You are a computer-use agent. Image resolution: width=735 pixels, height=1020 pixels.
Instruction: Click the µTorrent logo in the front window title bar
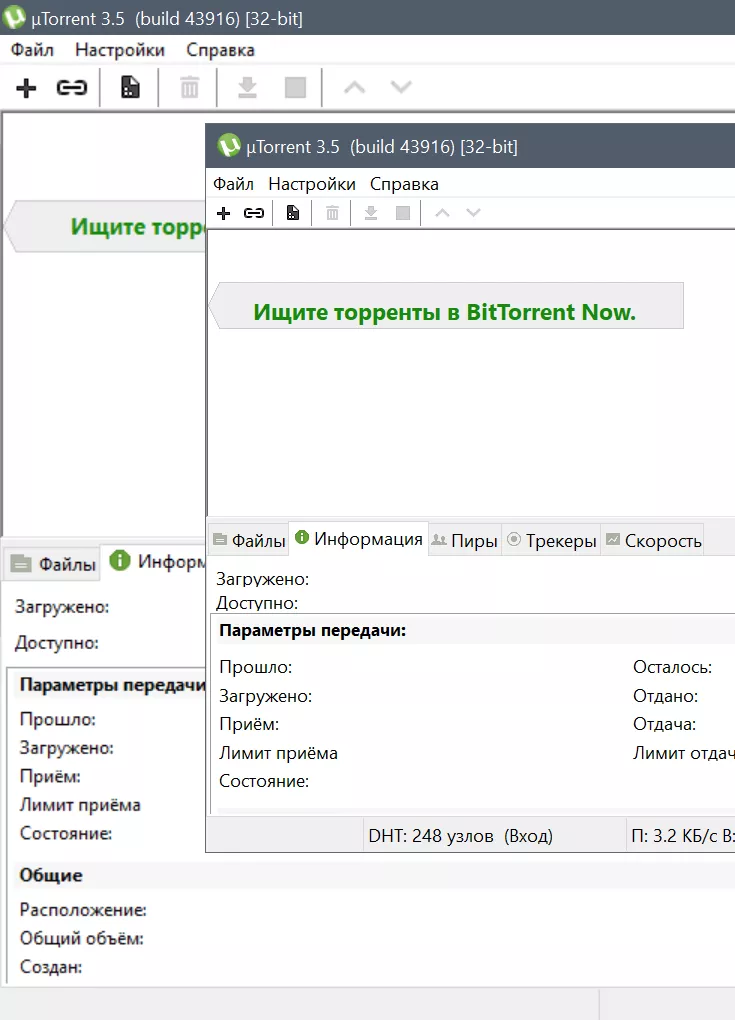tap(229, 146)
